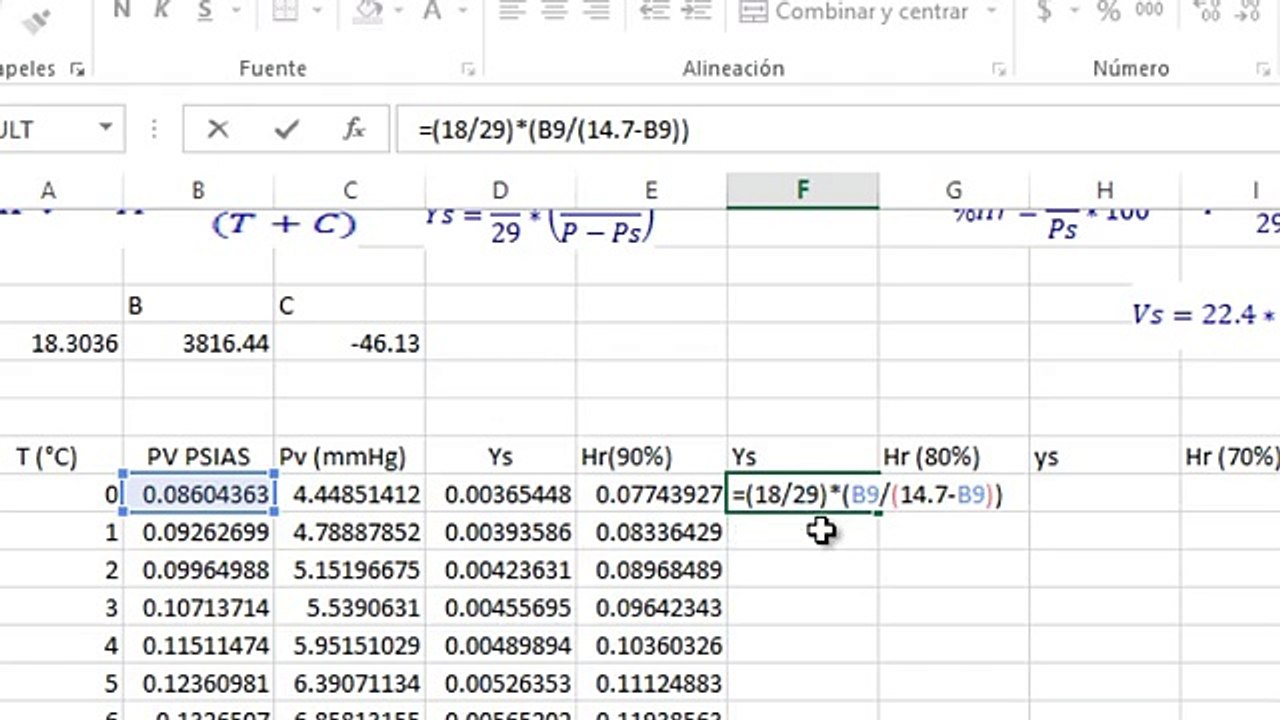Click the cell with value 0.09642343
The width and height of the screenshot is (1280, 720).
pos(651,609)
